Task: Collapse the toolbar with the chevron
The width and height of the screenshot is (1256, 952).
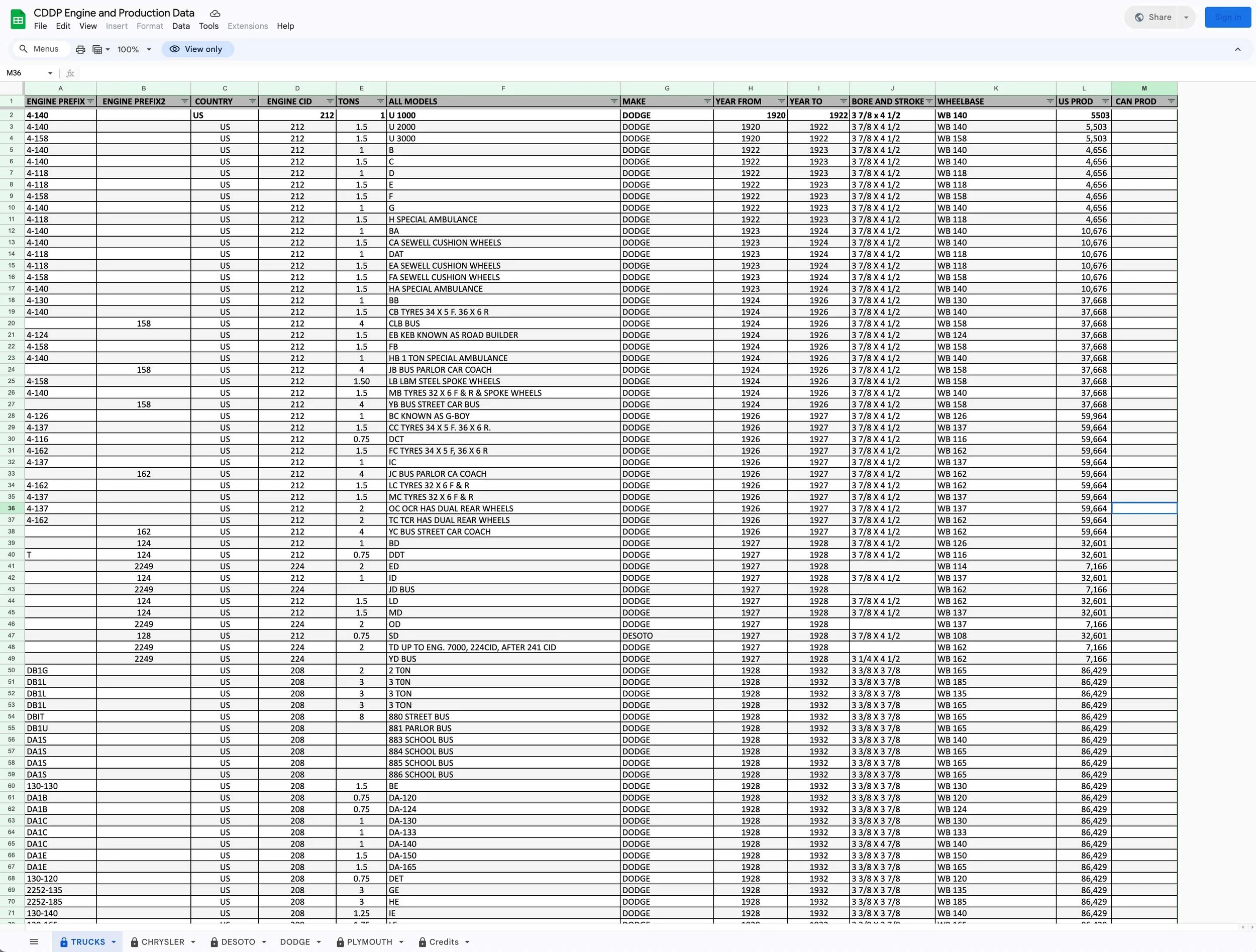Action: tap(1237, 49)
